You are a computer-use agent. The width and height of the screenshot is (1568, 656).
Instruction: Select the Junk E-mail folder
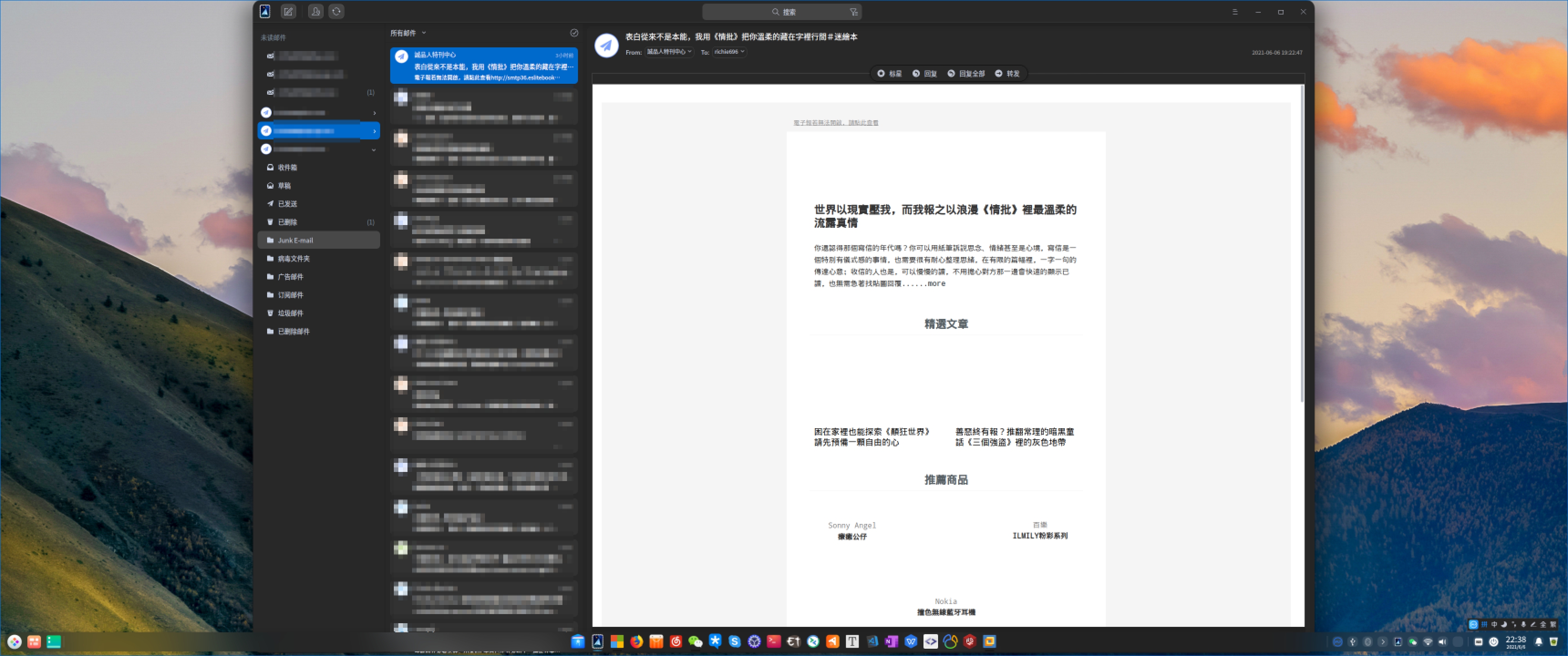[x=295, y=241]
